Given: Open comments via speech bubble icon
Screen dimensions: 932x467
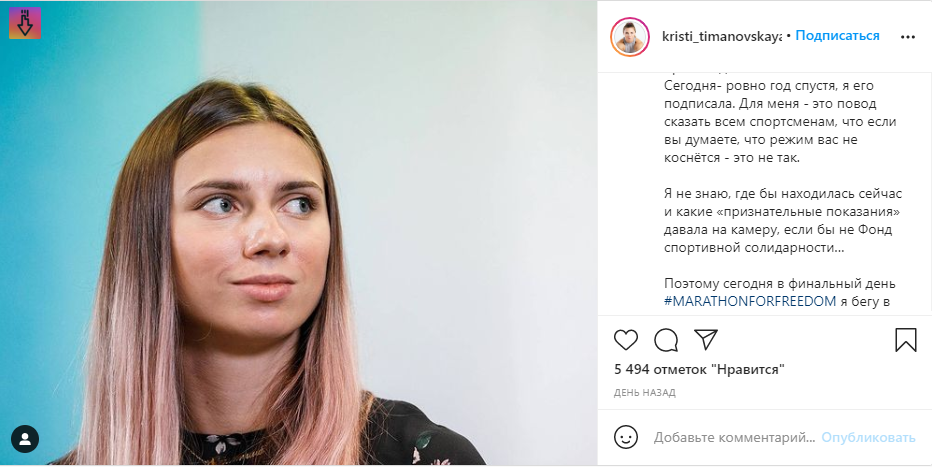Looking at the screenshot, I should (666, 340).
